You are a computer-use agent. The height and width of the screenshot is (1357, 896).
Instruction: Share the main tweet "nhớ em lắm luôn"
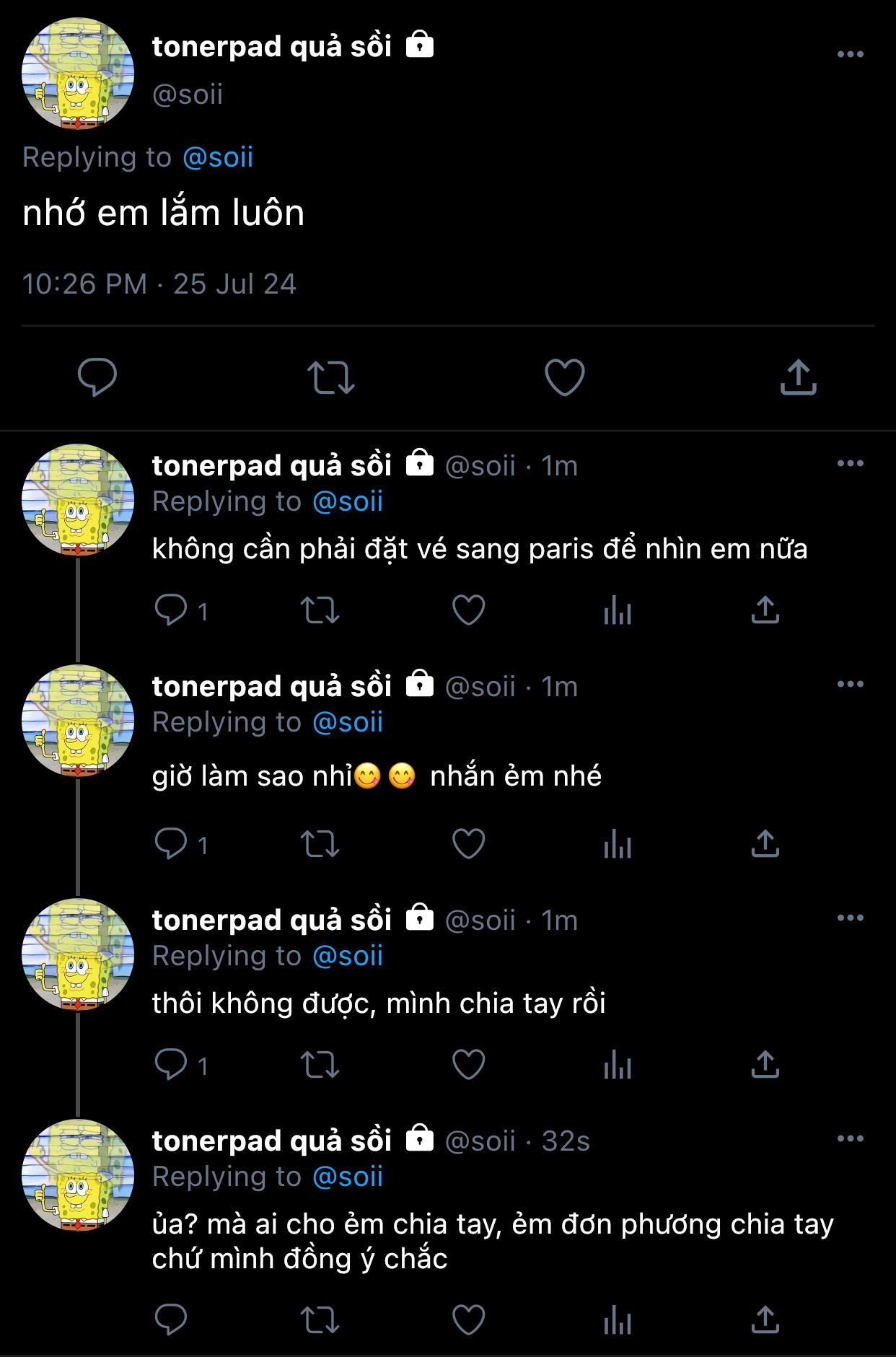pos(798,377)
